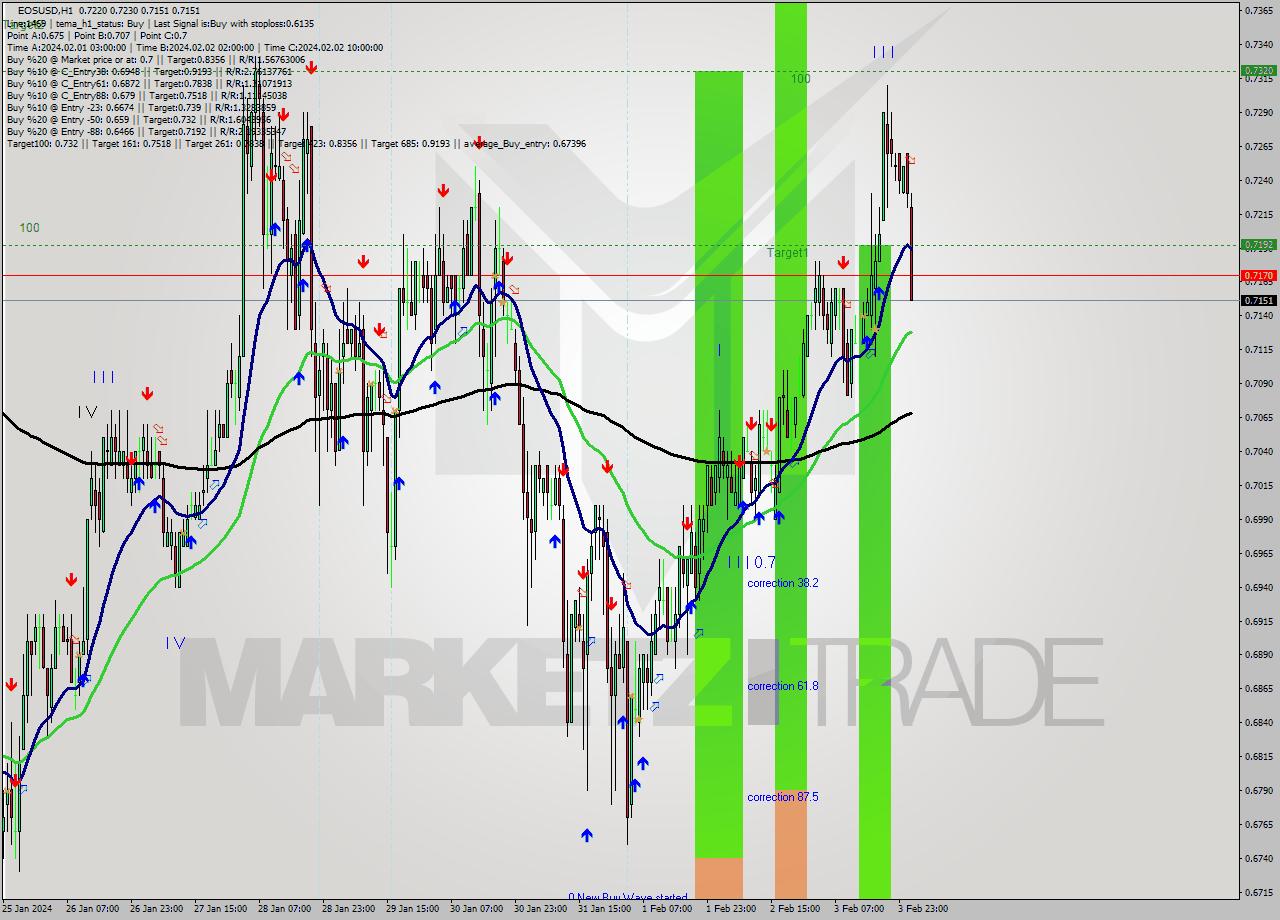
Task: Click the blue up arrow at the 31 Jan low
Action: pyautogui.click(x=587, y=834)
